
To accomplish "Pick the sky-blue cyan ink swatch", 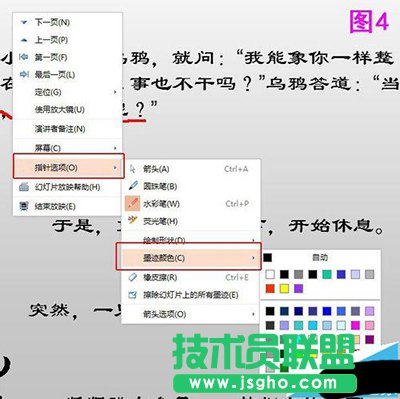I will click(x=313, y=325).
